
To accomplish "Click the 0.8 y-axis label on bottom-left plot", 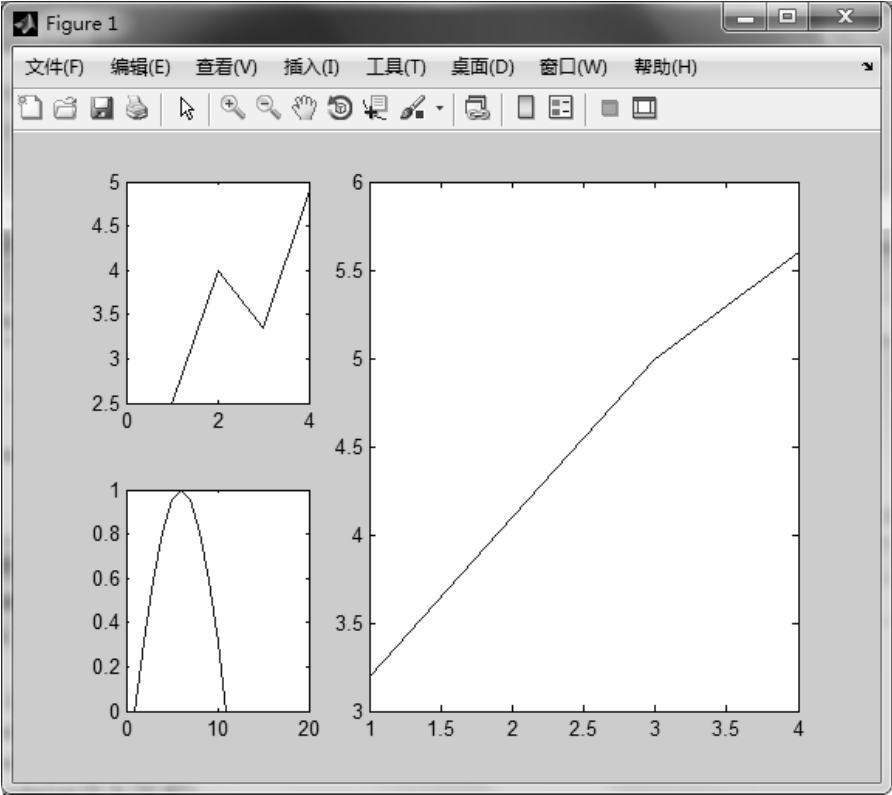I will [106, 534].
